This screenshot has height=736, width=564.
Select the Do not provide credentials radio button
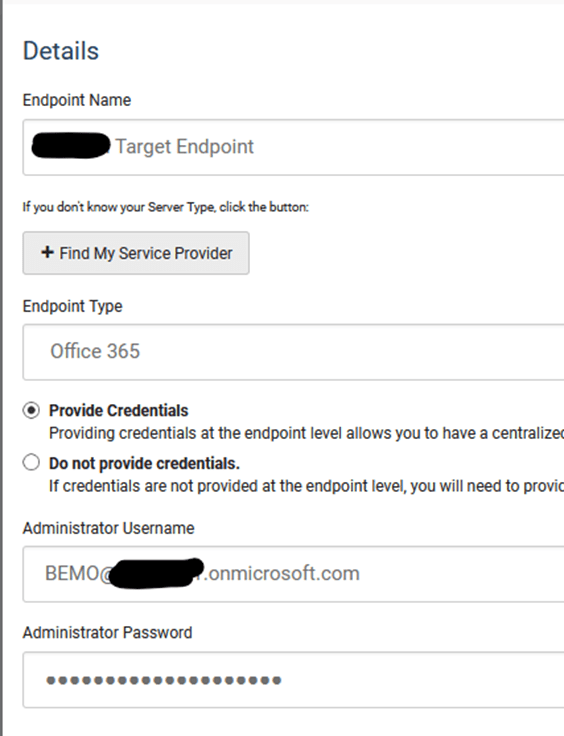(x=31, y=462)
